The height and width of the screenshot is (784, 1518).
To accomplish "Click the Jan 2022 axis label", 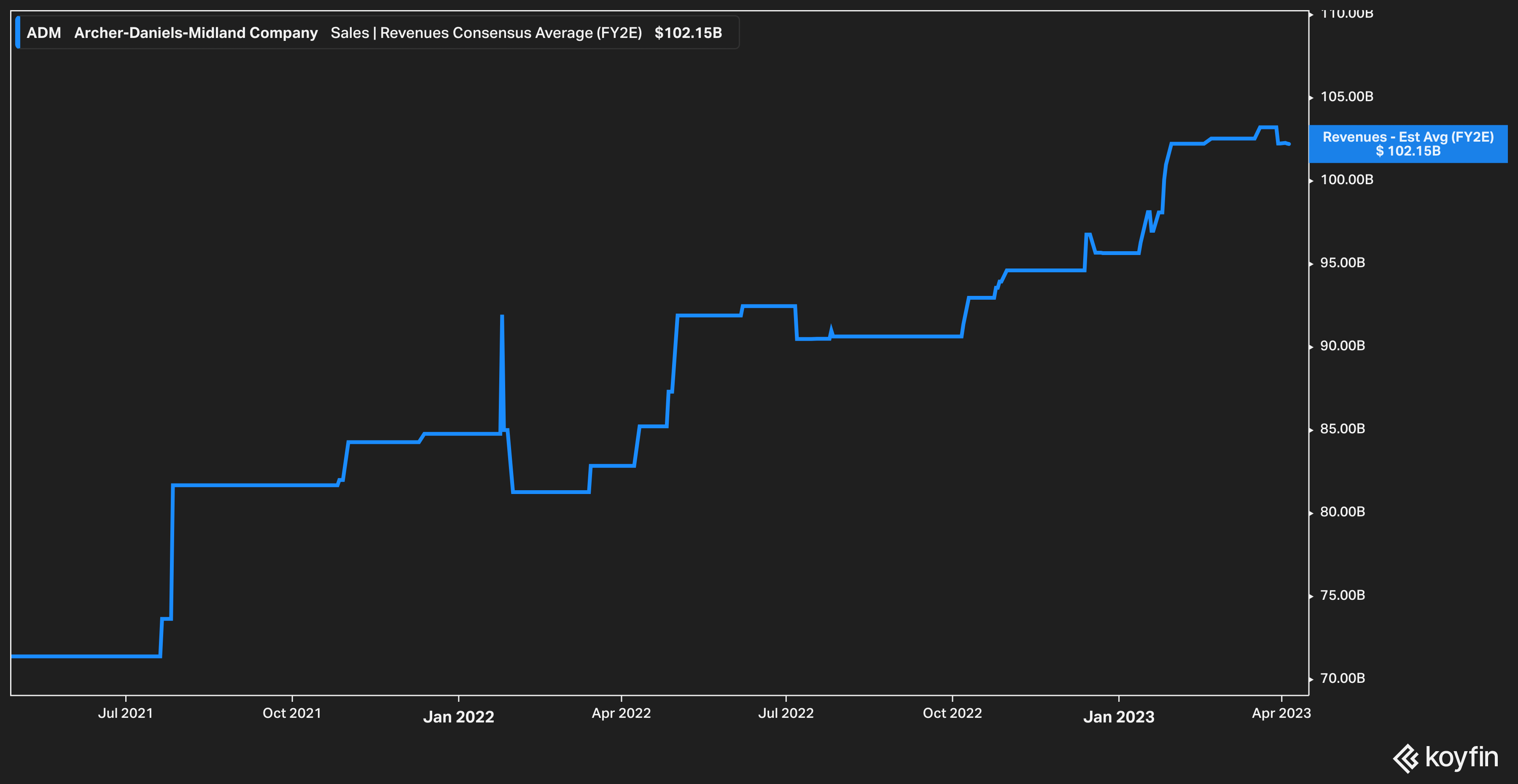I will (458, 717).
